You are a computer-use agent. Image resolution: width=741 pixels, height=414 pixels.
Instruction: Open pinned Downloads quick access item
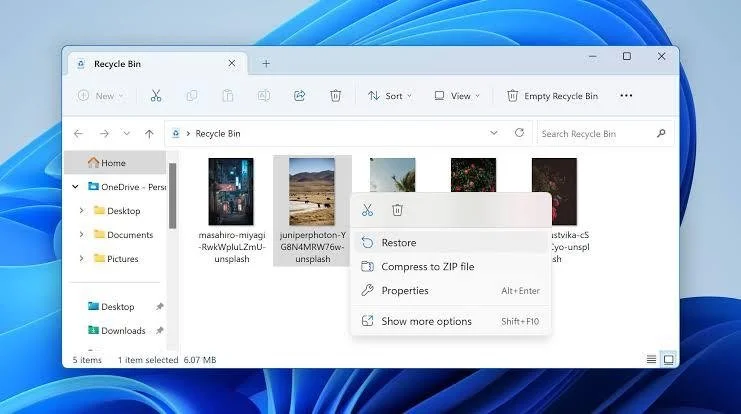click(x=117, y=330)
